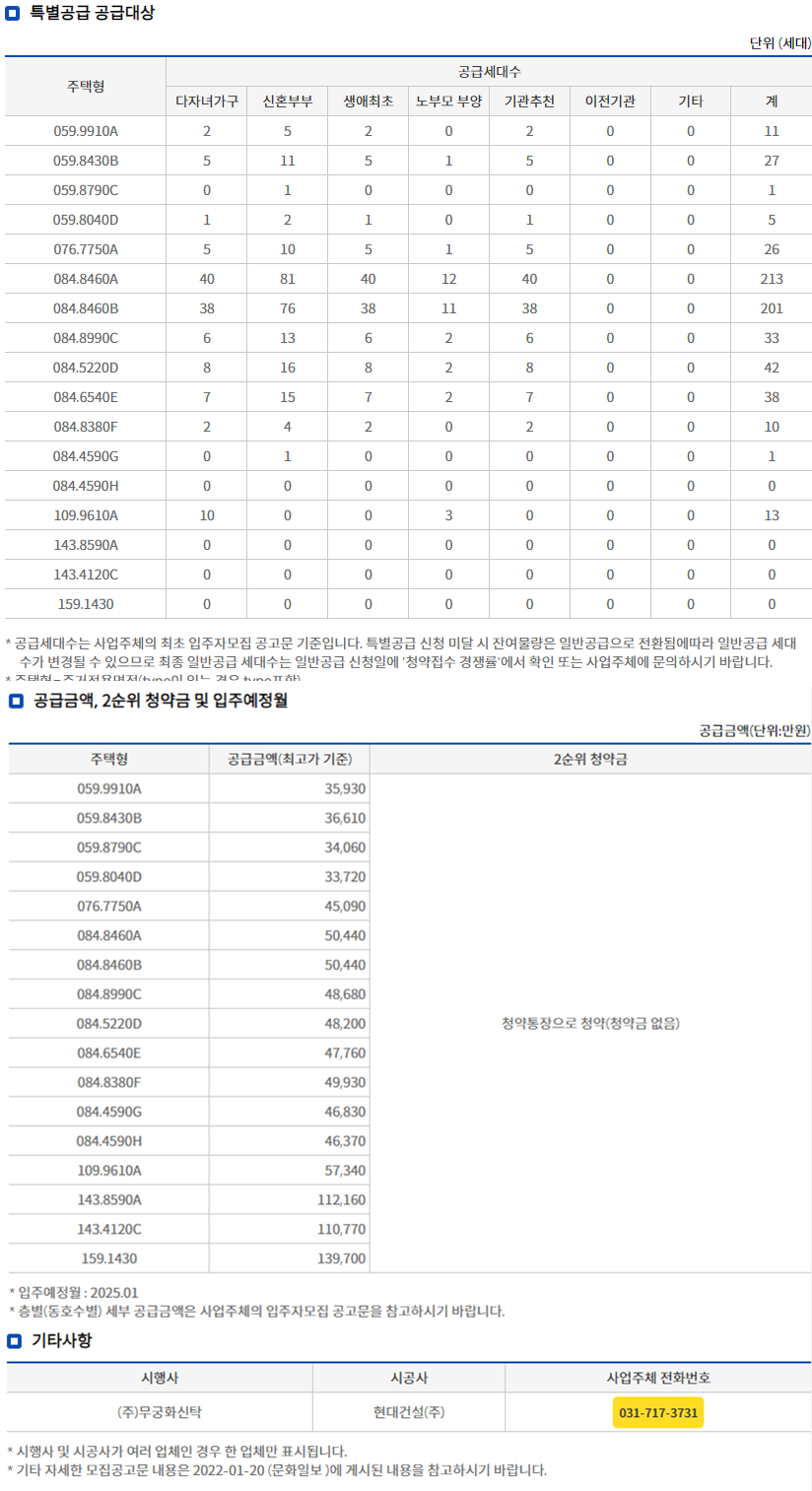Click price 49,930 for 084.8380F
Image resolution: width=812 pixels, height=1491 pixels.
[345, 1082]
